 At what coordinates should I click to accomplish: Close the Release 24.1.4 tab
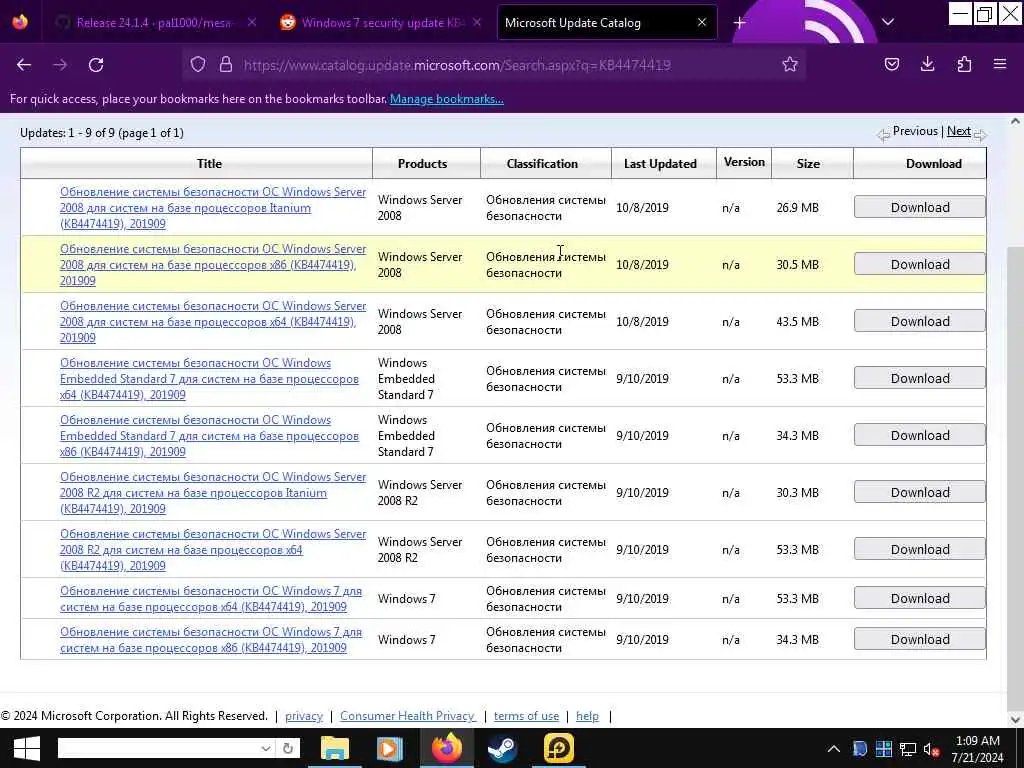[252, 22]
